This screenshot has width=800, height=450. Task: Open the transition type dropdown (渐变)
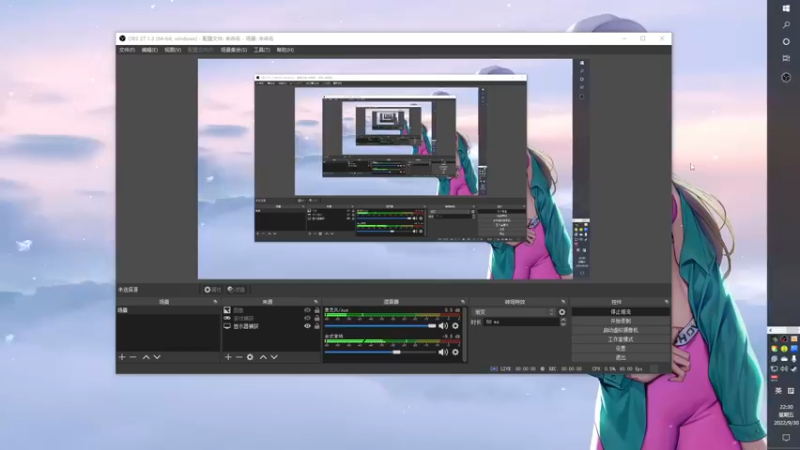[514, 312]
